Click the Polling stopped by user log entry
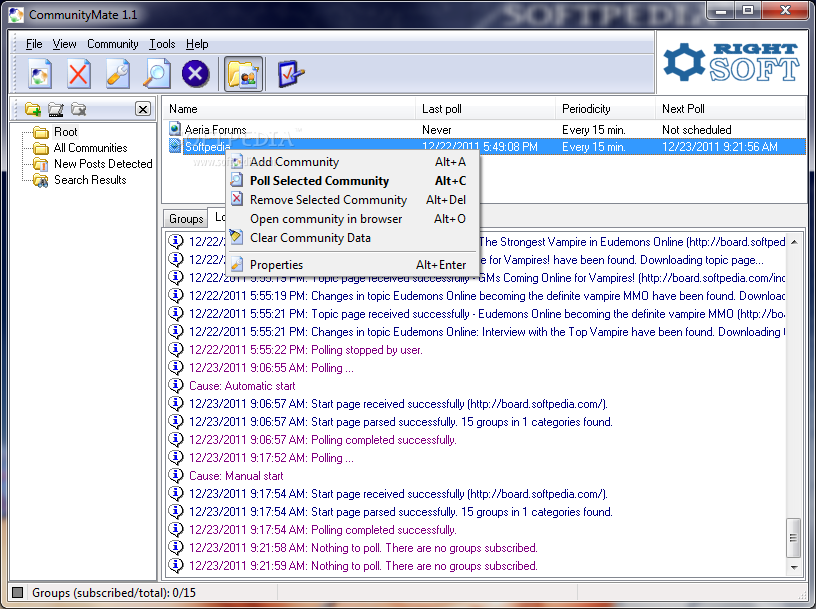This screenshot has height=609, width=816. point(305,350)
